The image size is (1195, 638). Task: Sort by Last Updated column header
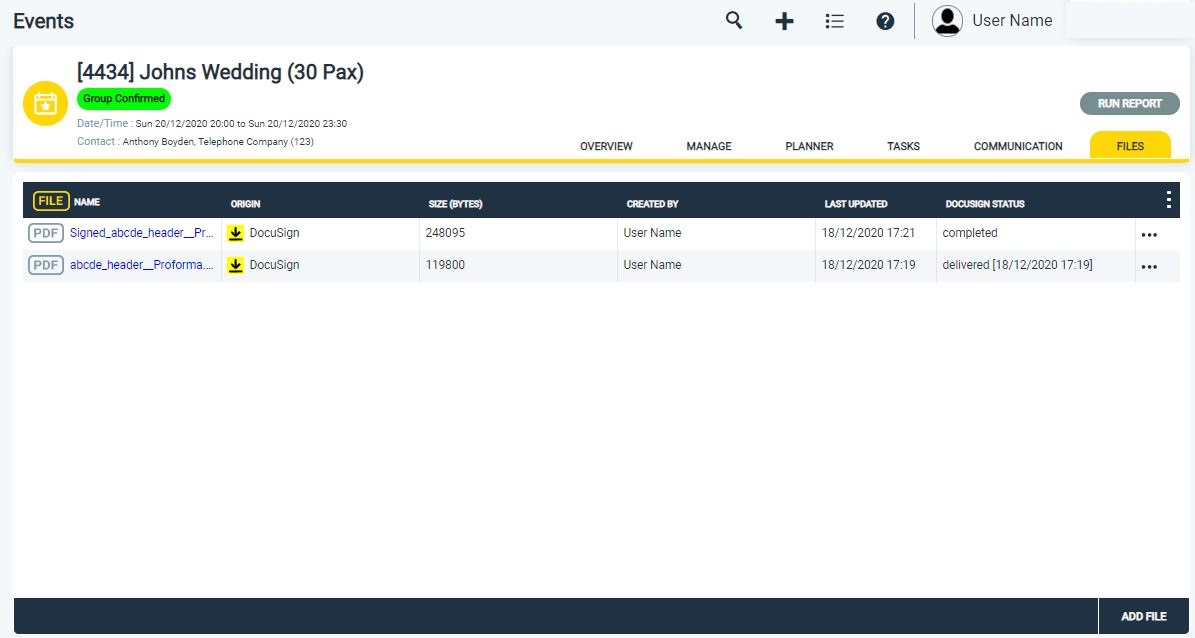click(856, 204)
